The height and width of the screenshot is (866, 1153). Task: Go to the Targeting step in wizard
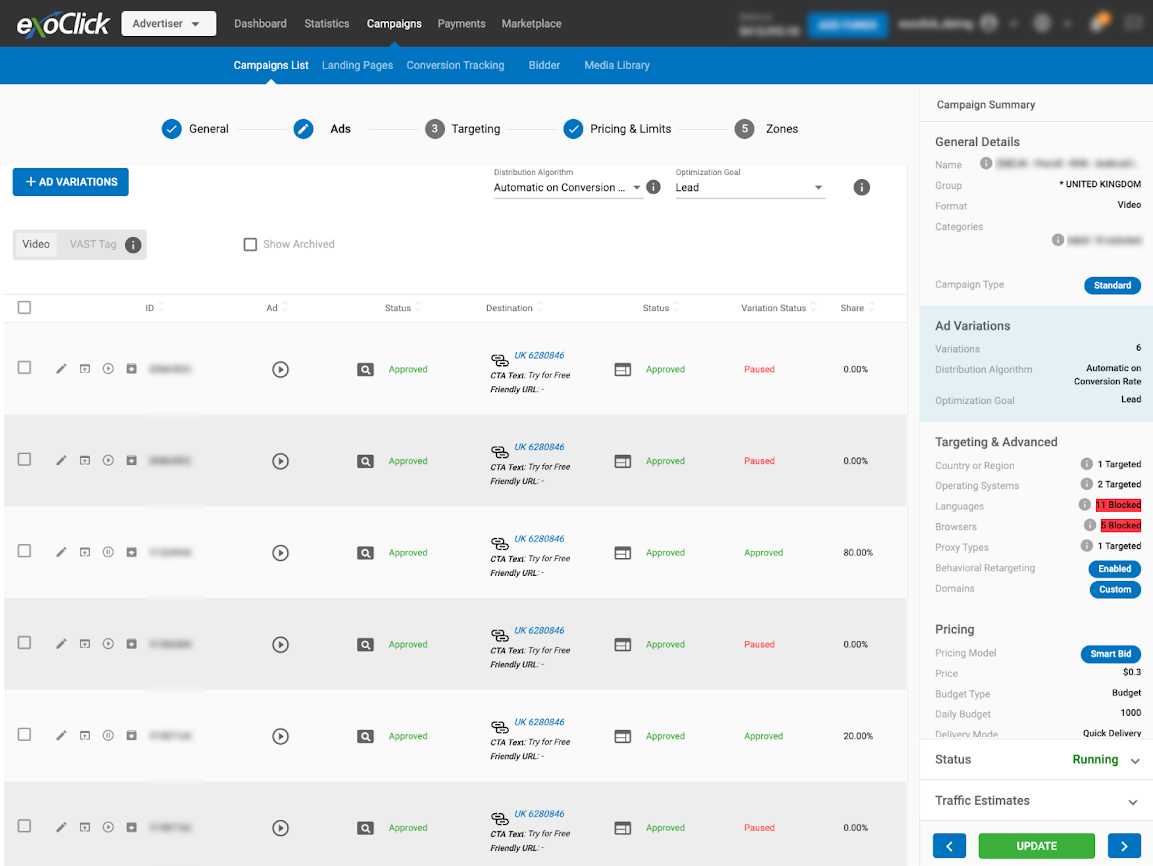click(x=462, y=129)
